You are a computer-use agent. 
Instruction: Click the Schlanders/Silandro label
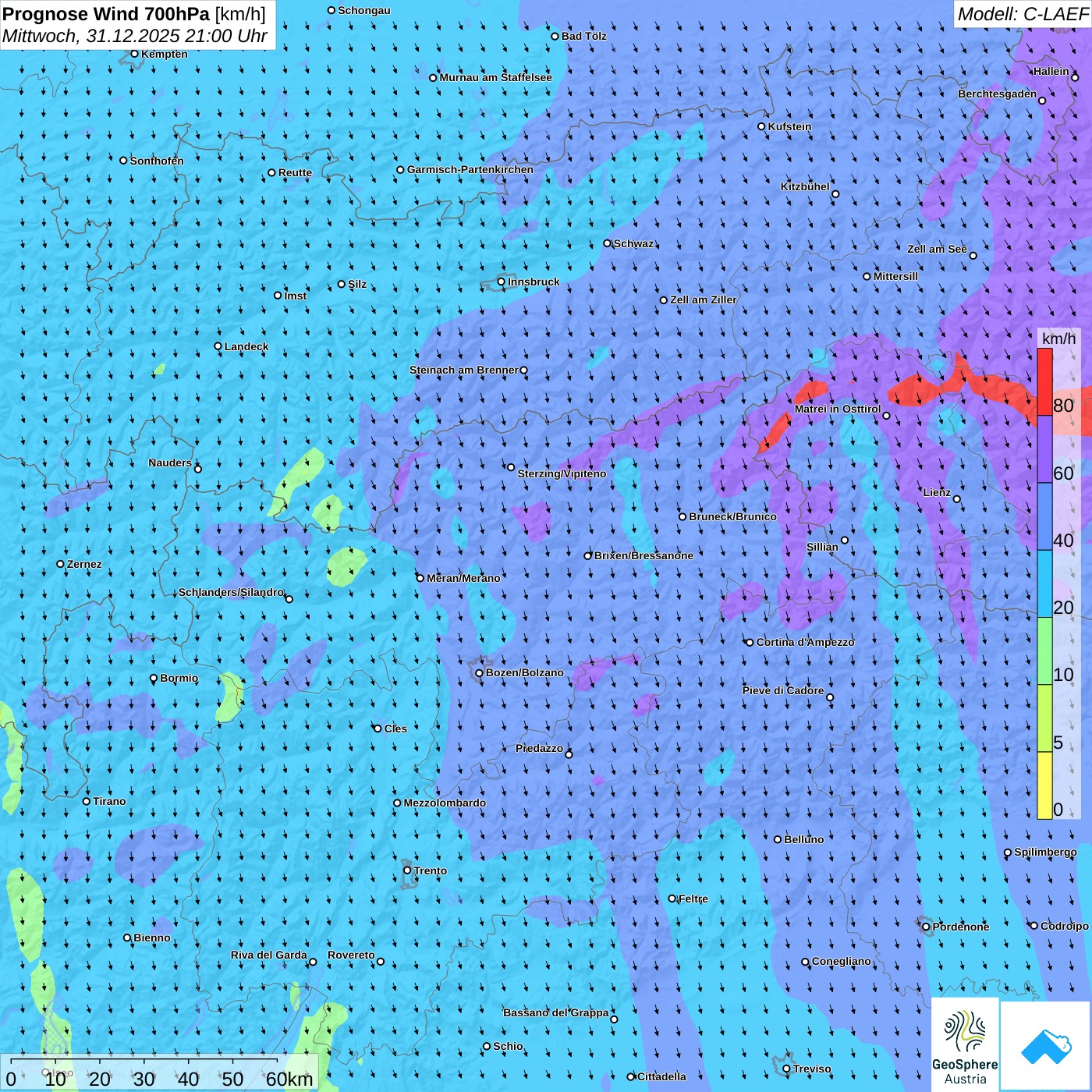coord(232,592)
